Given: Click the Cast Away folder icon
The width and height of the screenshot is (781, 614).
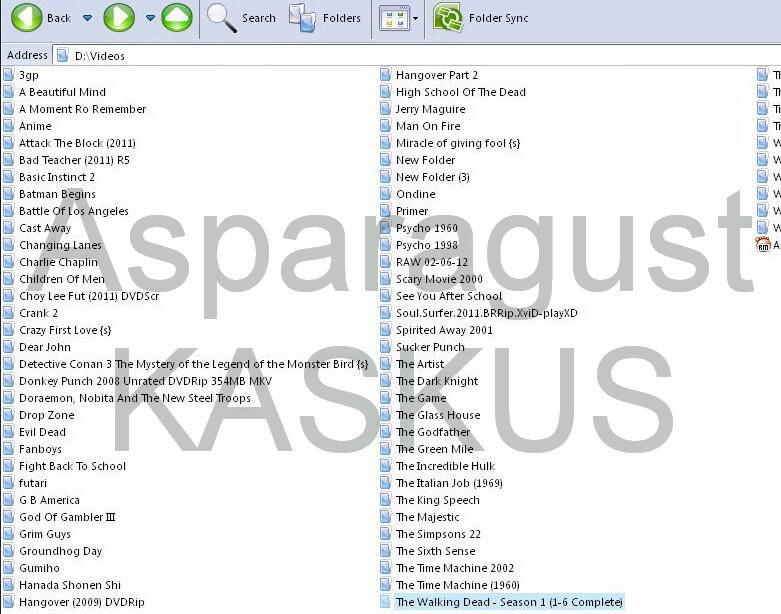Looking at the screenshot, I should 8,228.
